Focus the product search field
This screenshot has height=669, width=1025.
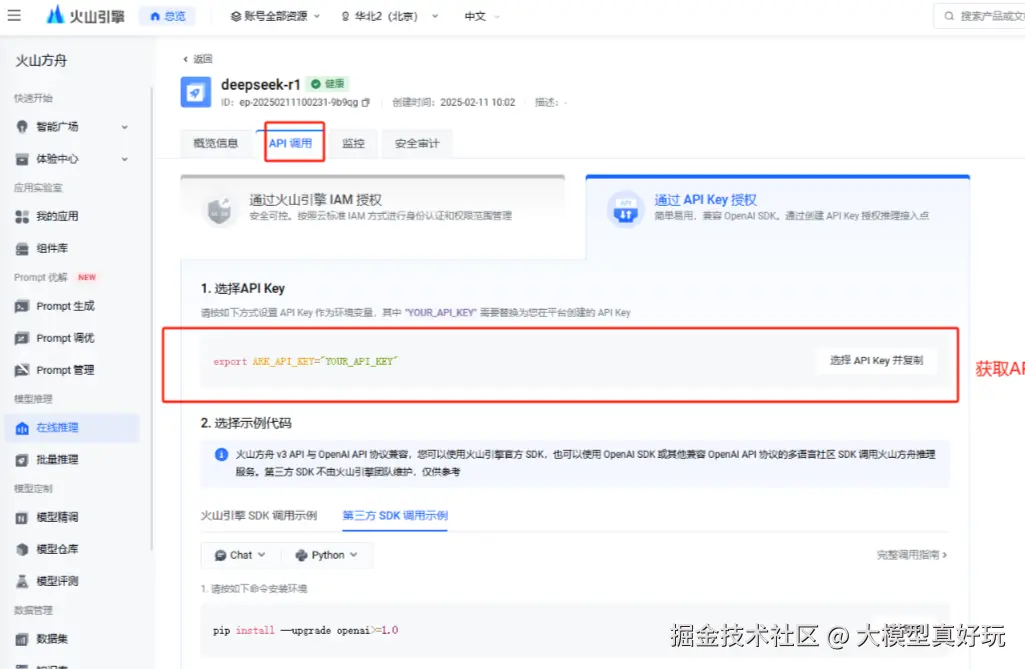pos(982,16)
